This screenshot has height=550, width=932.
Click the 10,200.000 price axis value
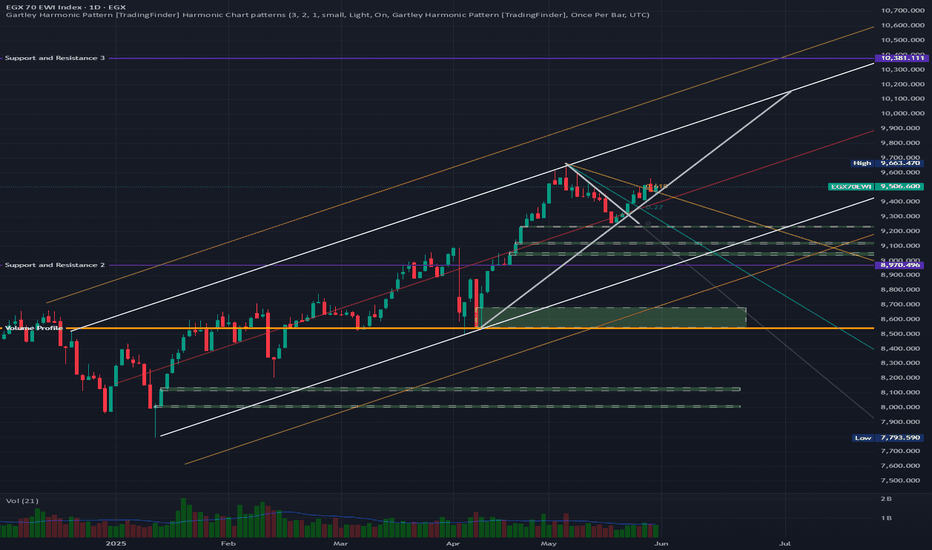click(902, 84)
